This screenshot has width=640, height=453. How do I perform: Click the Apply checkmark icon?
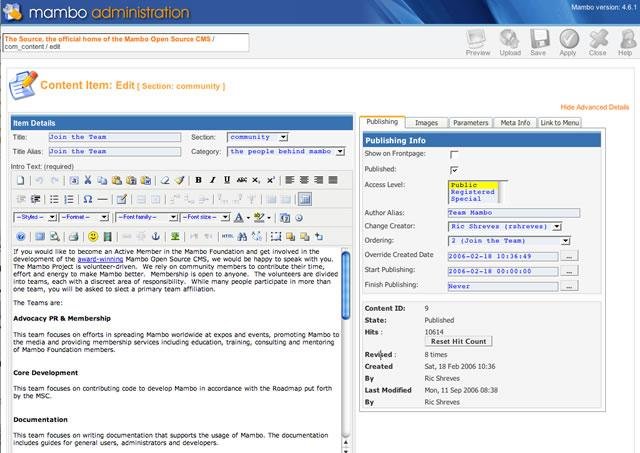[x=569, y=40]
